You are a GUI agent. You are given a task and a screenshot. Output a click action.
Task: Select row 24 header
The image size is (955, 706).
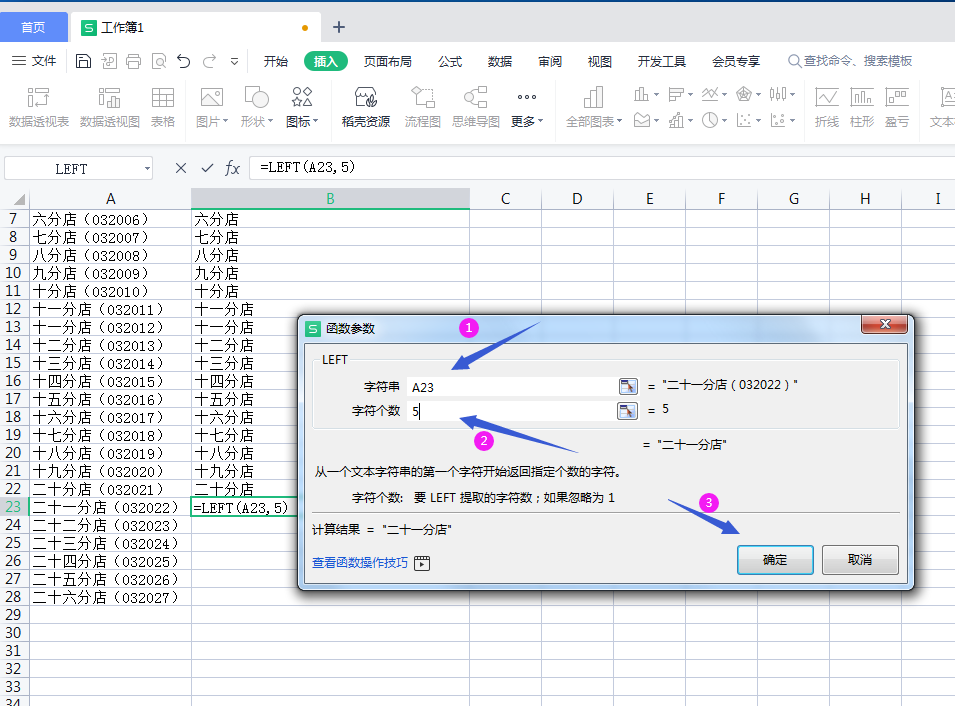(14, 525)
